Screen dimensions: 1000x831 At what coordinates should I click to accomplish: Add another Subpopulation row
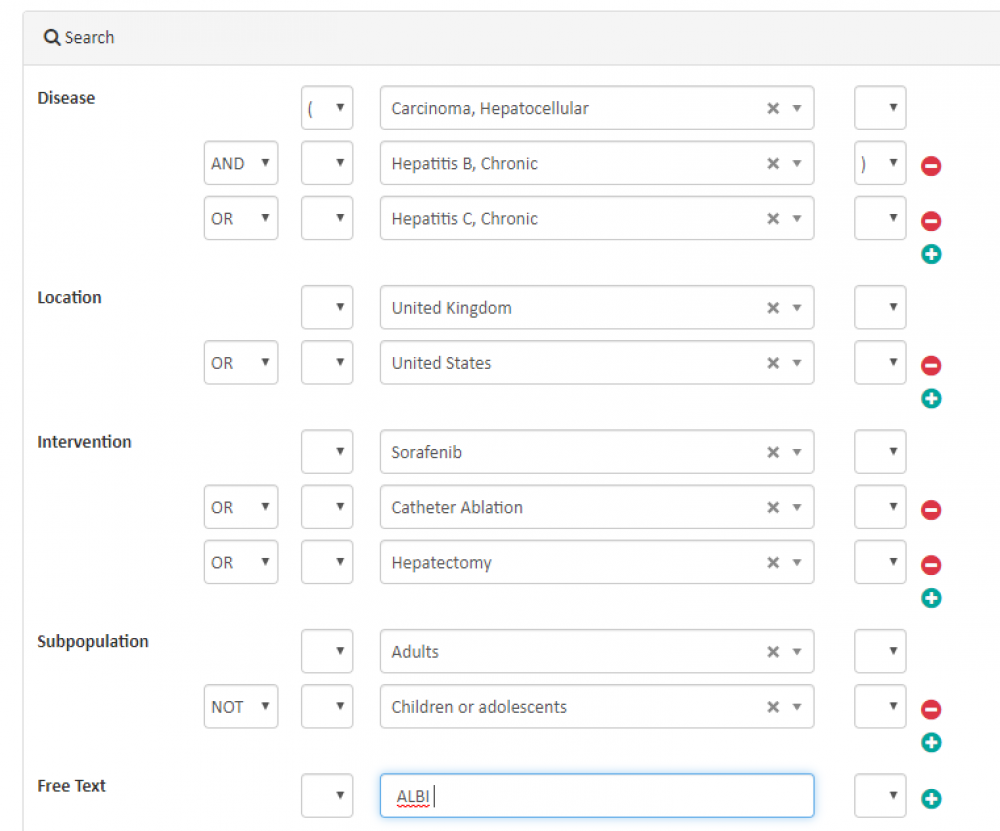(931, 742)
